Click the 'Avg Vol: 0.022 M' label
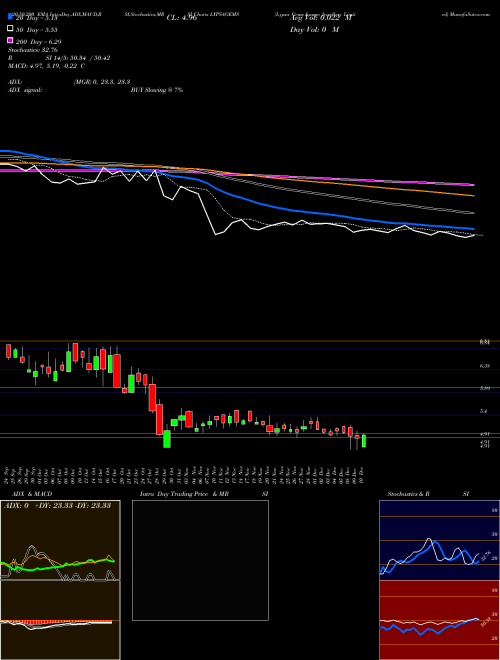 click(321, 18)
